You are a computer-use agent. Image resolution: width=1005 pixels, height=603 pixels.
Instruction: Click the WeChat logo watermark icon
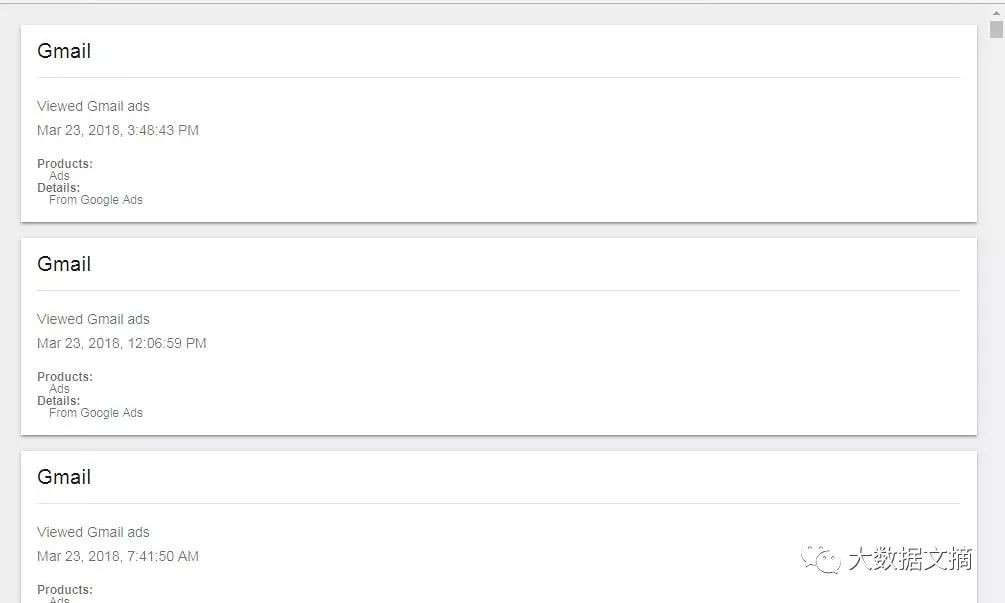pyautogui.click(x=820, y=559)
